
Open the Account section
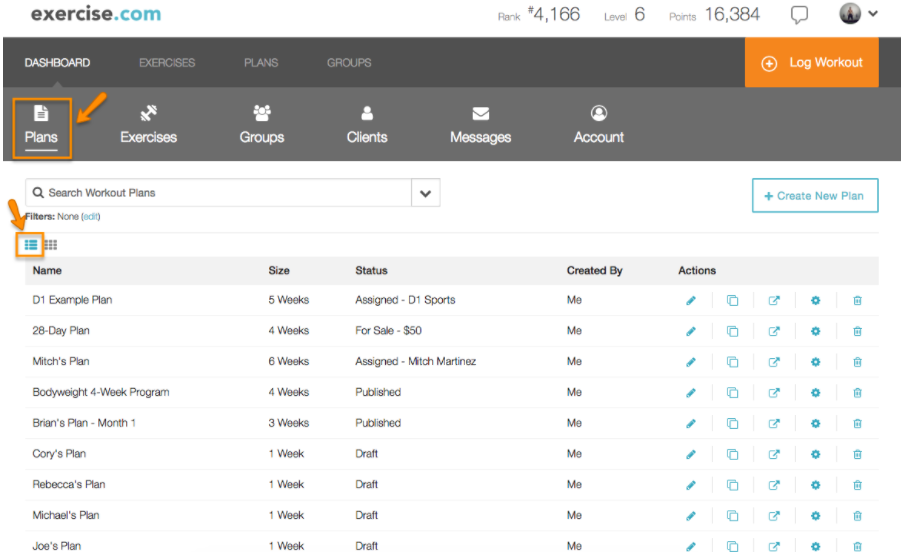[599, 125]
